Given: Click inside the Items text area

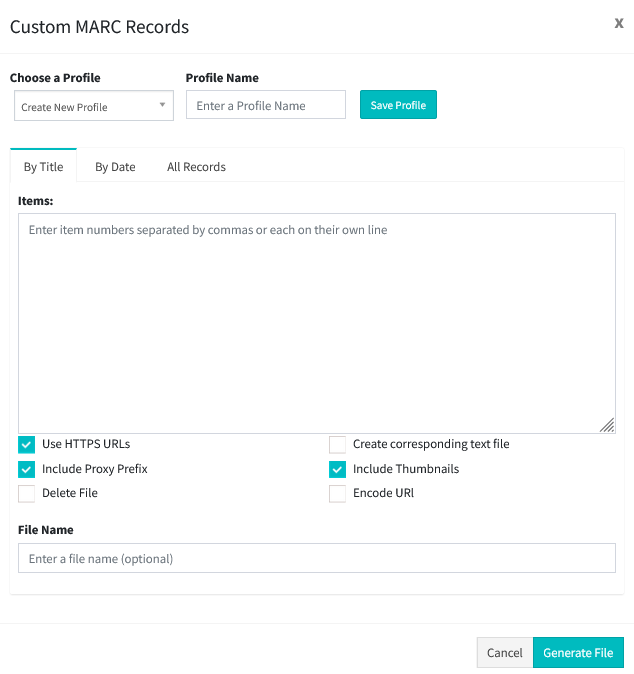Looking at the screenshot, I should tap(317, 323).
